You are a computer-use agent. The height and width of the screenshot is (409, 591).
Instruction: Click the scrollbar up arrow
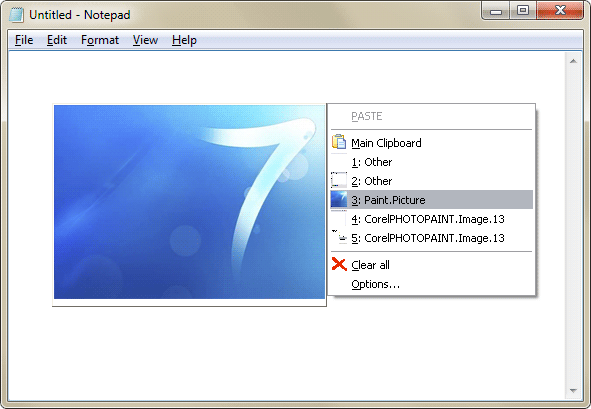coord(573,61)
